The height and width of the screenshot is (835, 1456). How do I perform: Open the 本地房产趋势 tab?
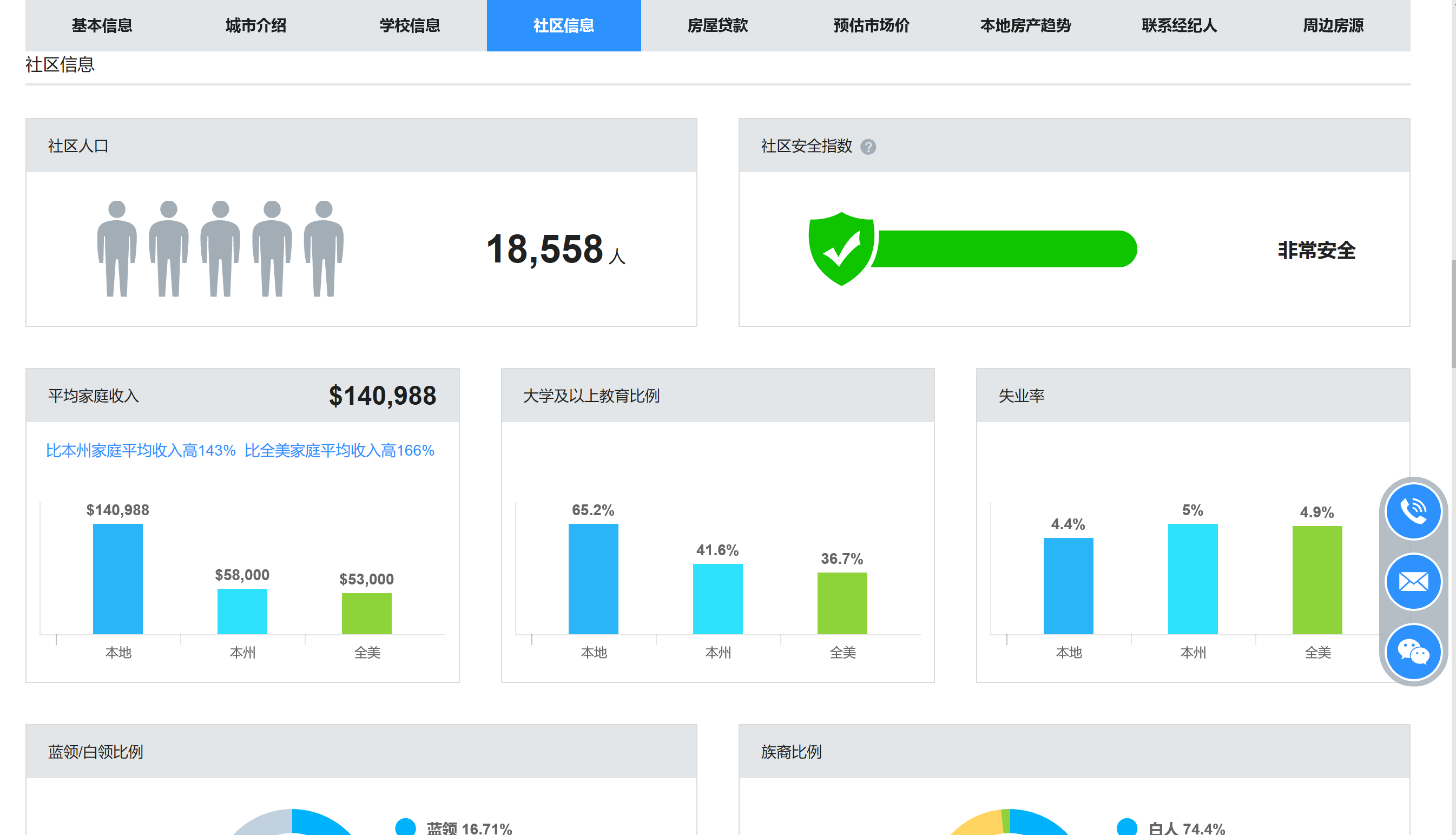click(1025, 25)
